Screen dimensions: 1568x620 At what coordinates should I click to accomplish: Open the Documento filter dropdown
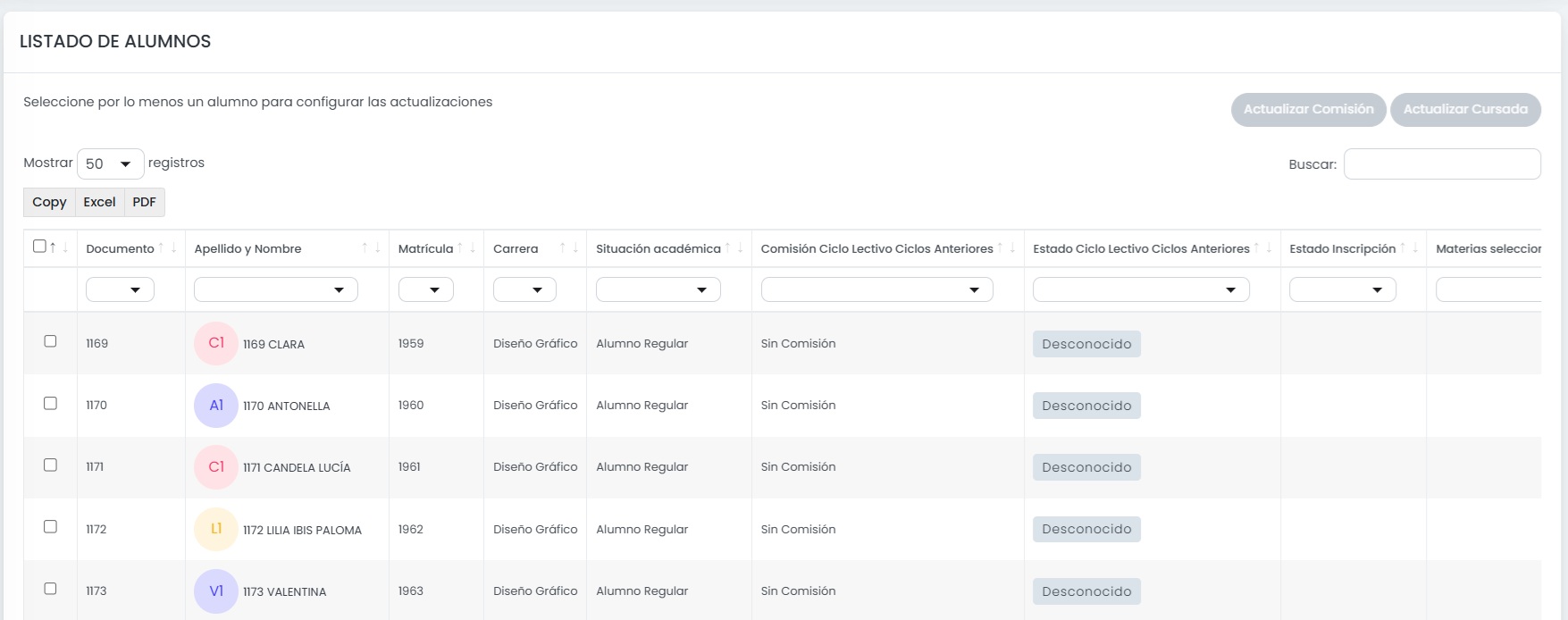[x=120, y=289]
